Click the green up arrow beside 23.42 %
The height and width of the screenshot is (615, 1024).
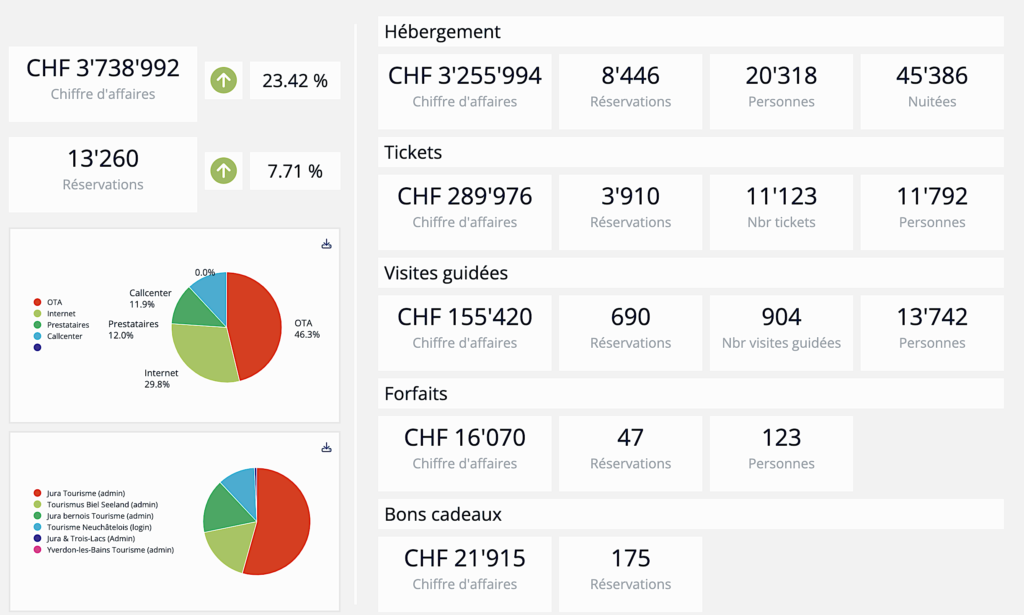point(223,81)
